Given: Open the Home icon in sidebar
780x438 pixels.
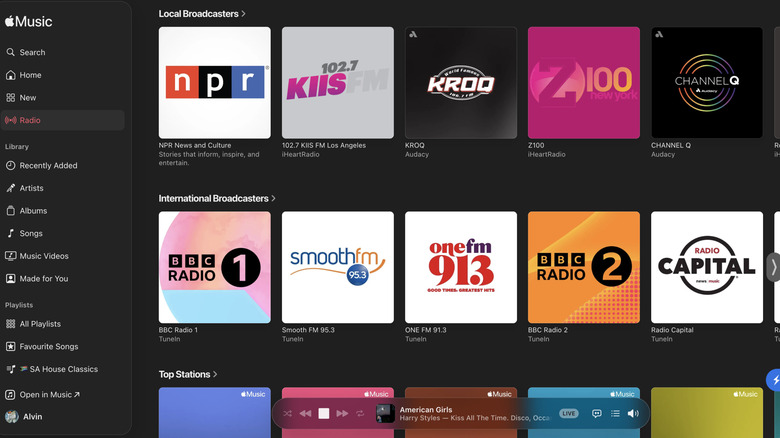Looking at the screenshot, I should point(10,75).
